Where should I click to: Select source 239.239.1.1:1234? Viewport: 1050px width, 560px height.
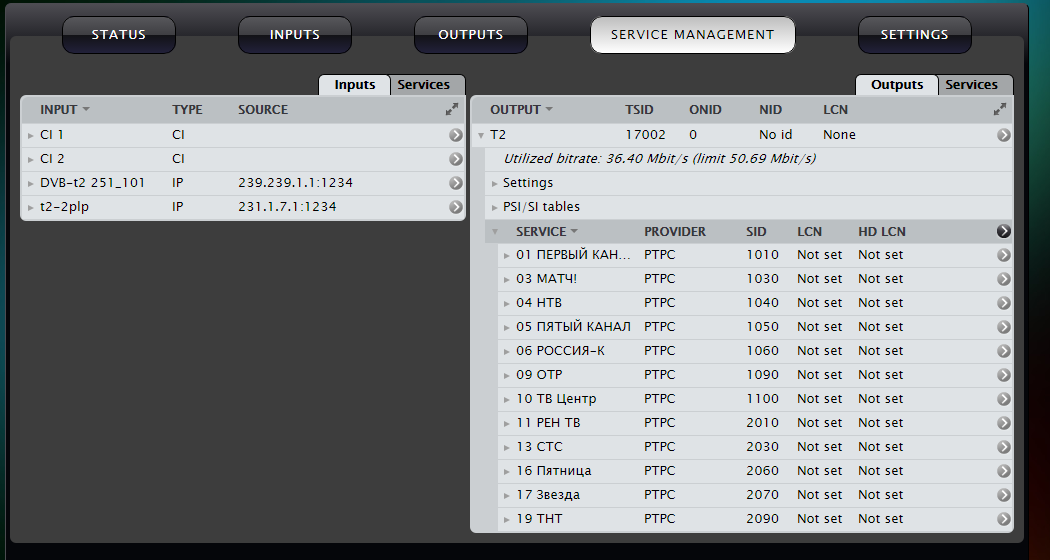[x=295, y=183]
